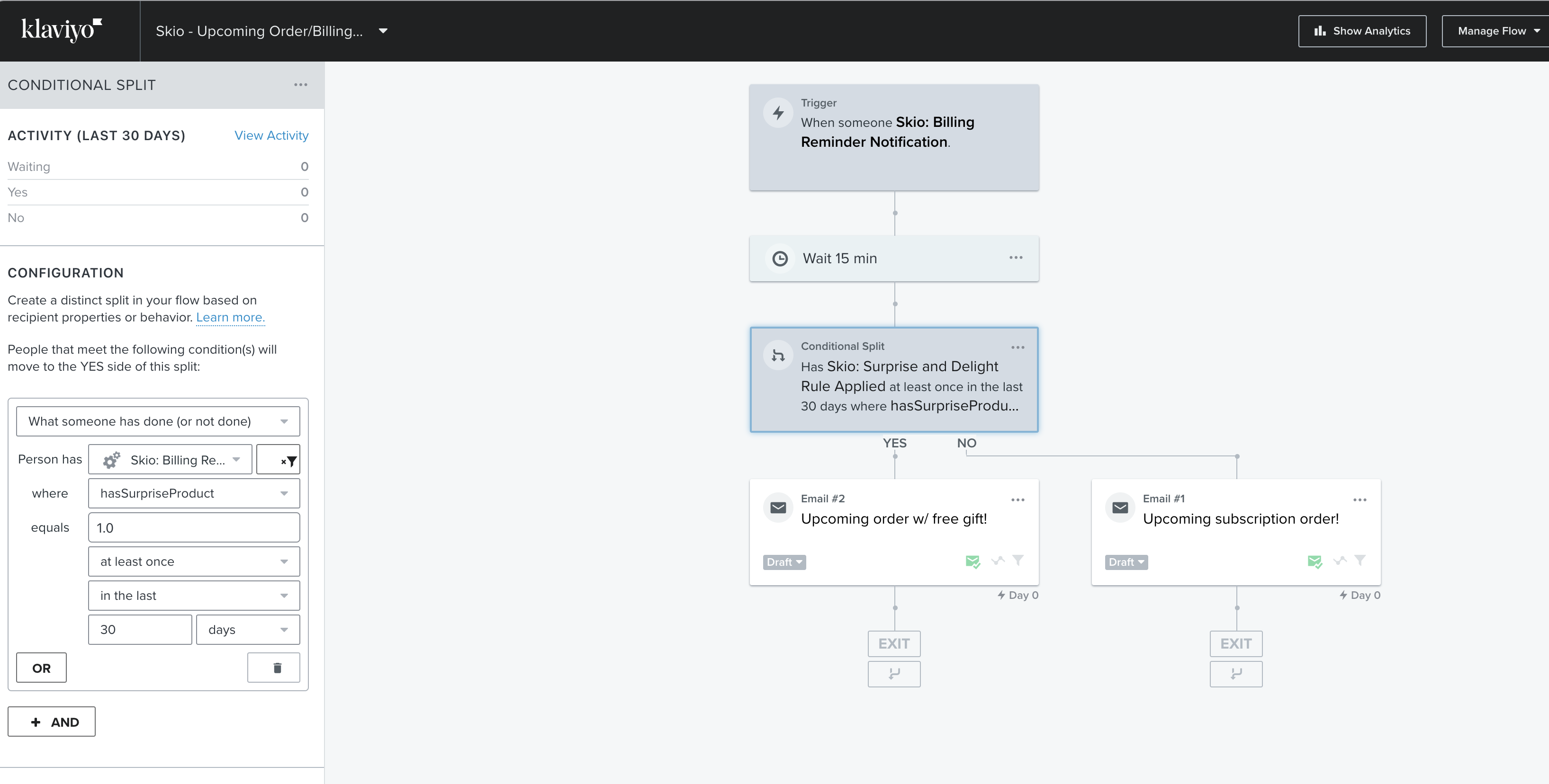This screenshot has height=784, width=1549.
Task: Click Email #2 UTM tracking icon
Action: pos(998,561)
